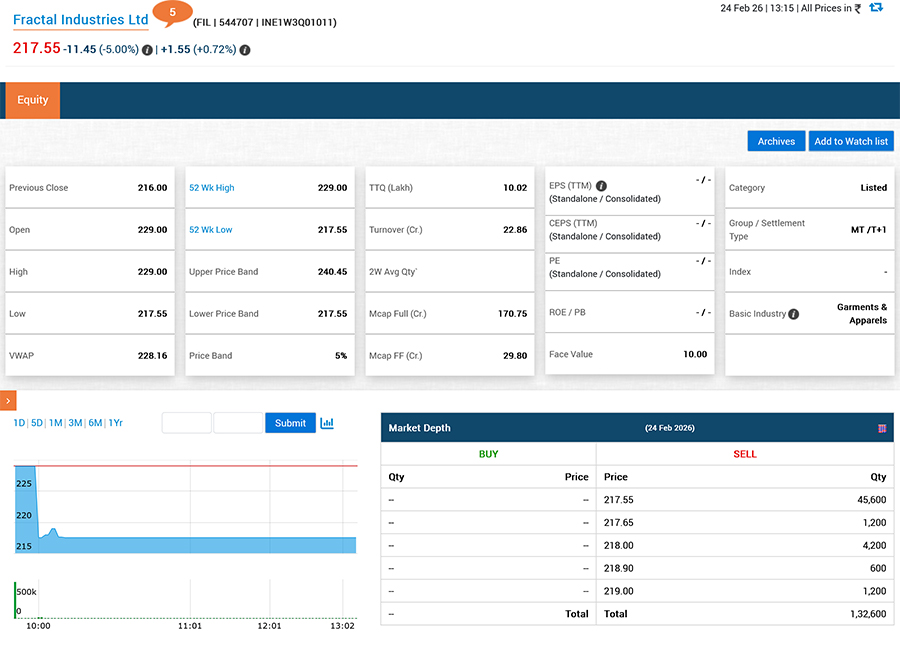Click the grid icon in Market Depth header
Screen dimensions: 900x646
point(882,428)
